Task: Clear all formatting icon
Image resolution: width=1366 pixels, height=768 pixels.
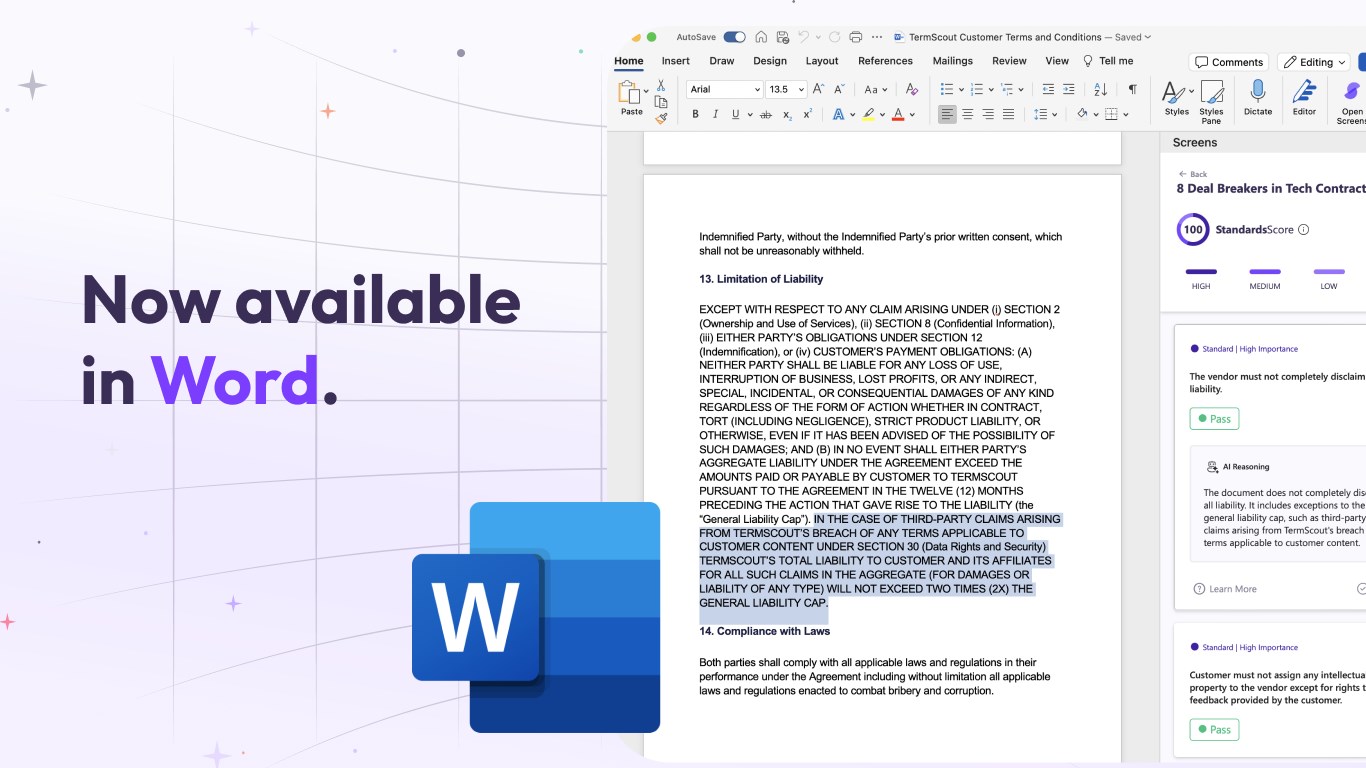Action: pyautogui.click(x=911, y=89)
